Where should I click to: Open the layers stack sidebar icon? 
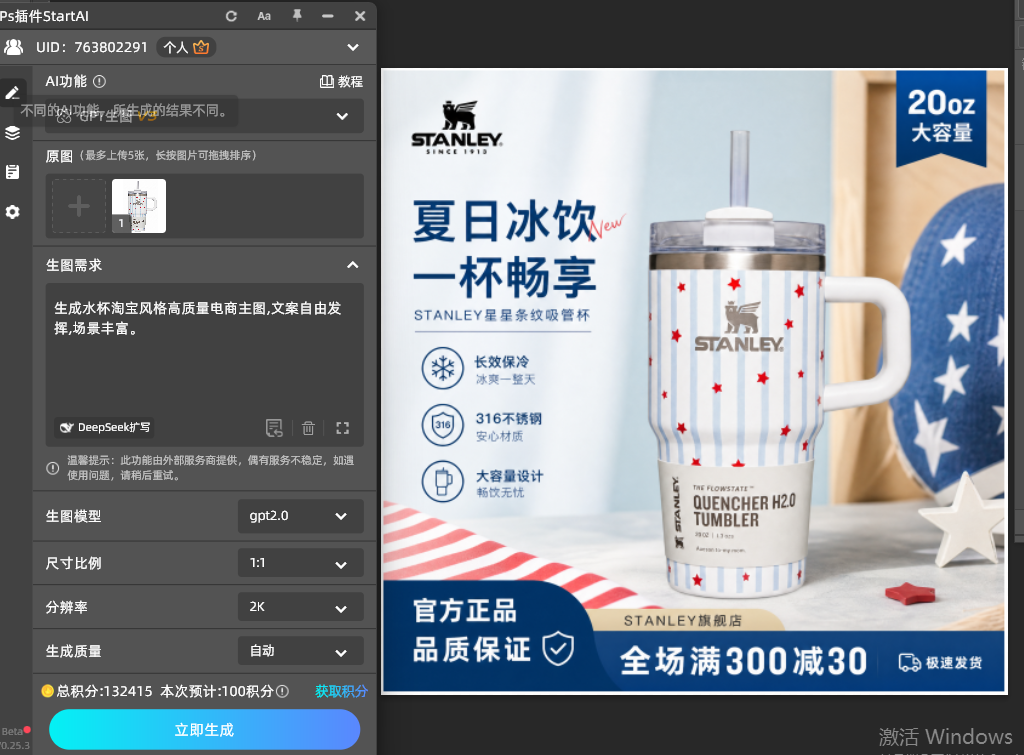point(12,133)
